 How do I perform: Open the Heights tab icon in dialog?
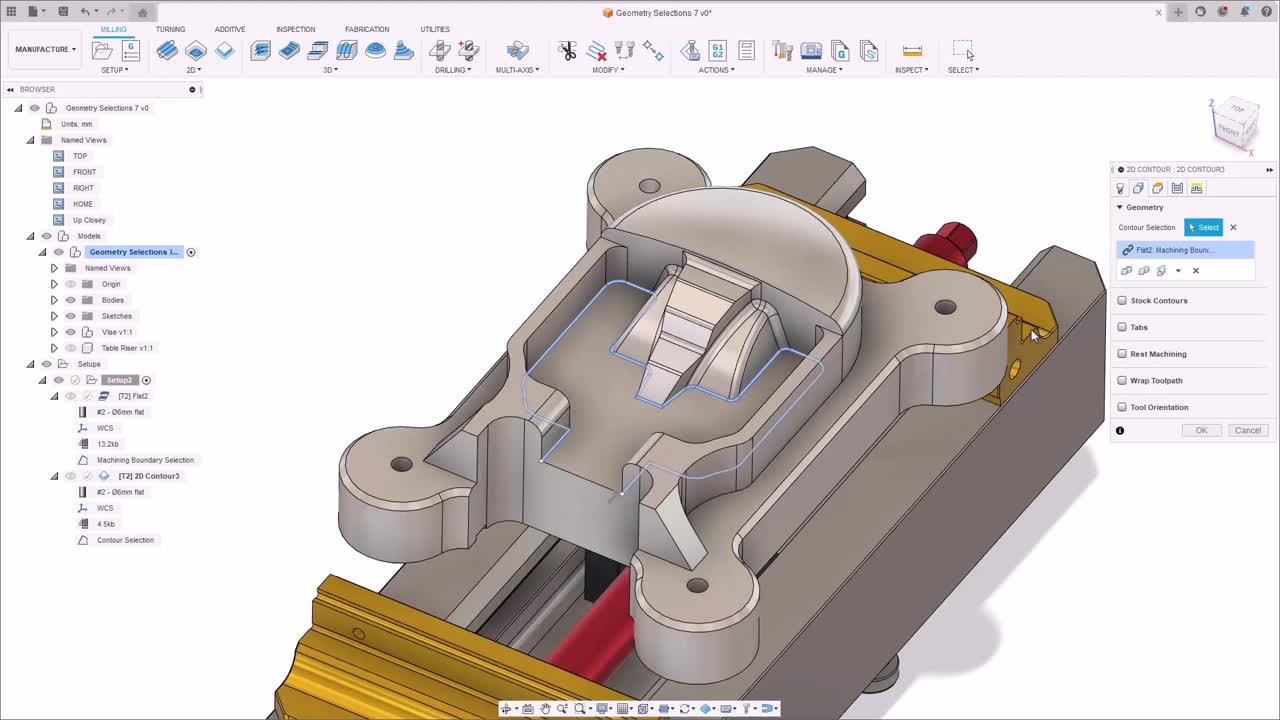click(1158, 188)
